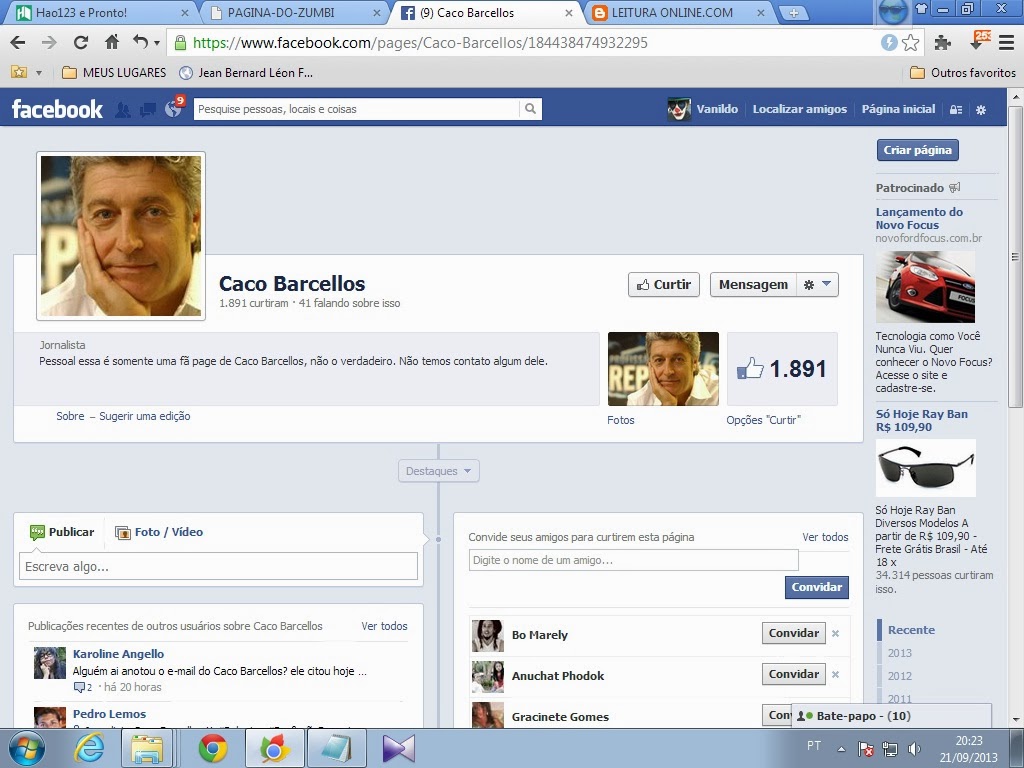Click the Escreva algo text box

(x=218, y=567)
